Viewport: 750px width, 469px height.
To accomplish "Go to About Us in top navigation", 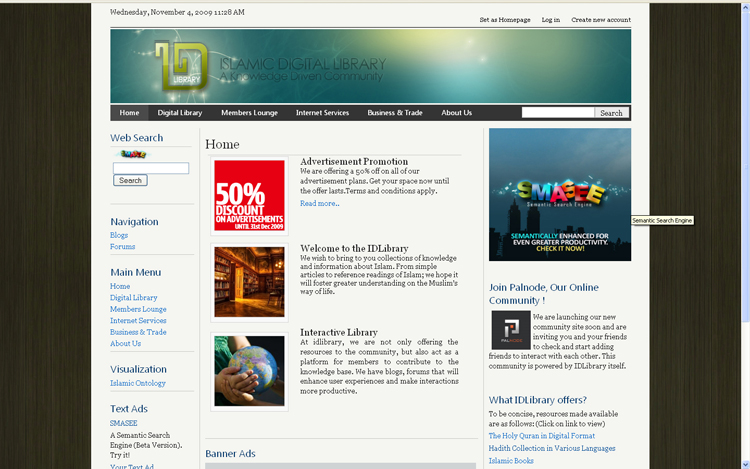I will [x=456, y=113].
